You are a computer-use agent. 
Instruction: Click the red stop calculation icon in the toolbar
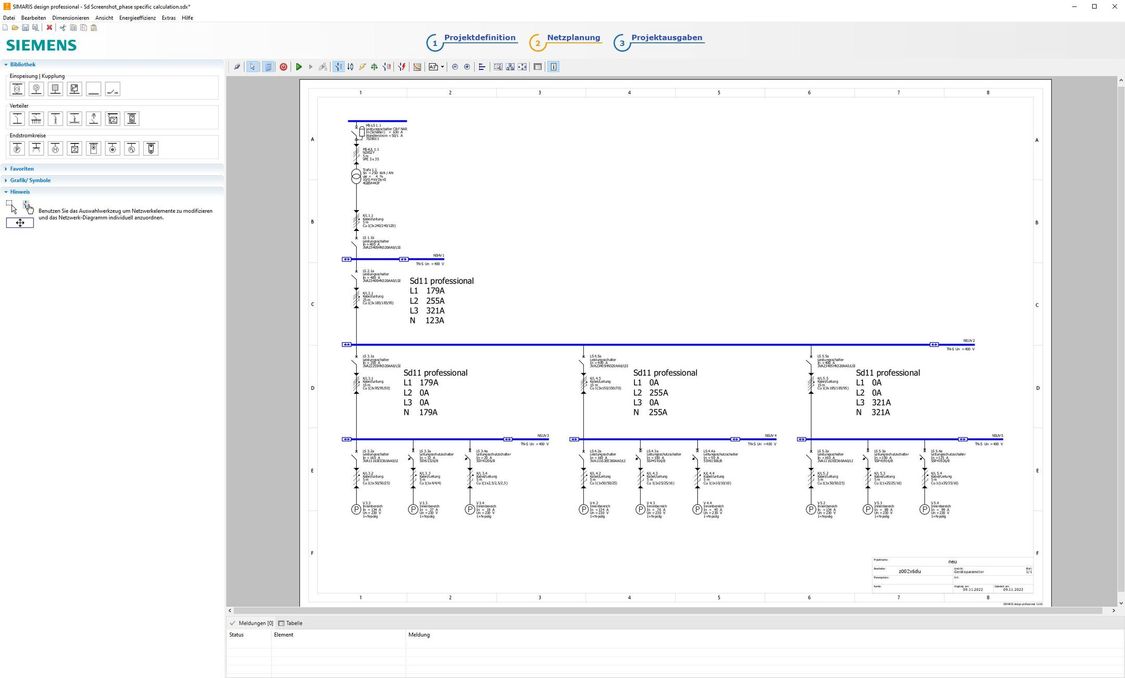[x=283, y=66]
